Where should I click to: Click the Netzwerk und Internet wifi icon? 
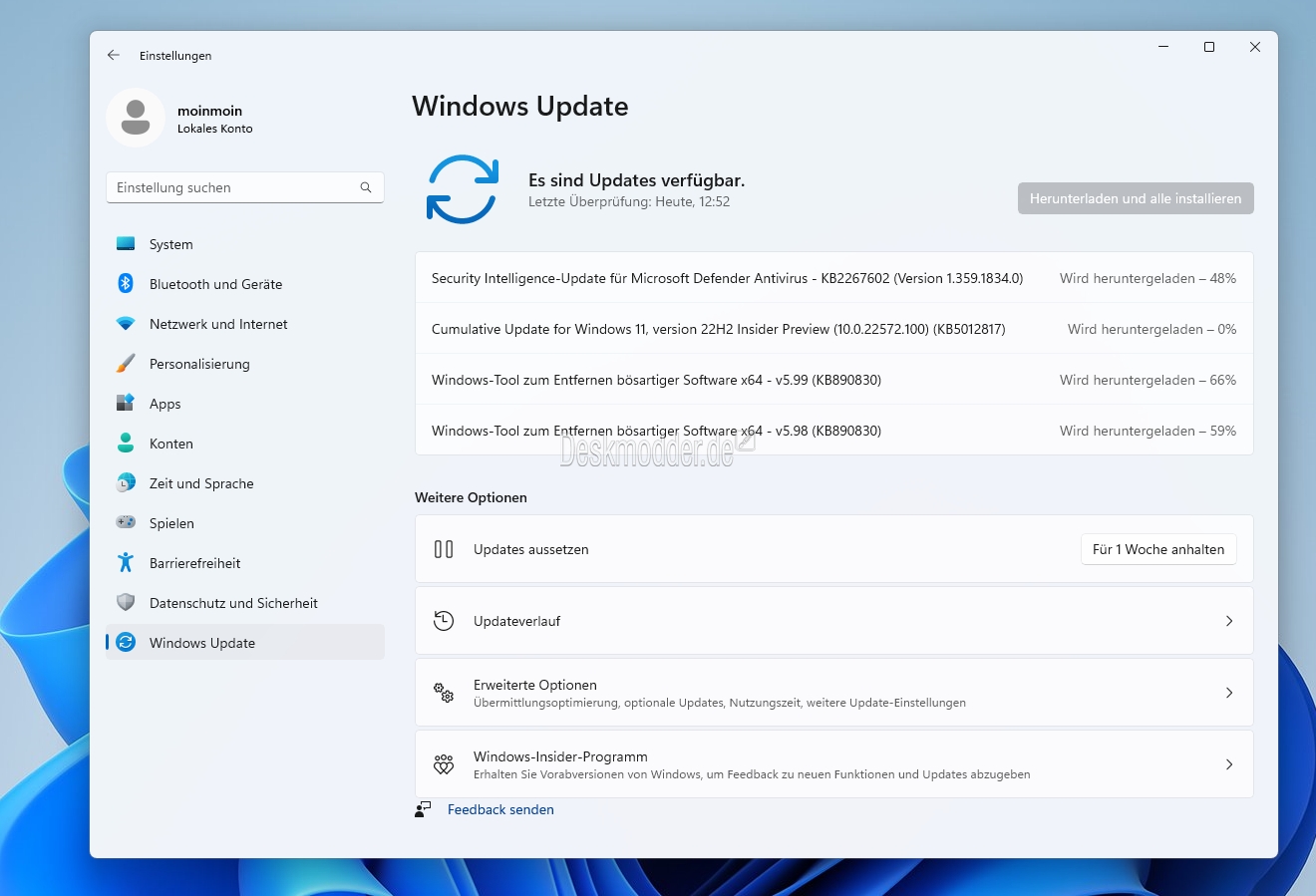[x=126, y=324]
